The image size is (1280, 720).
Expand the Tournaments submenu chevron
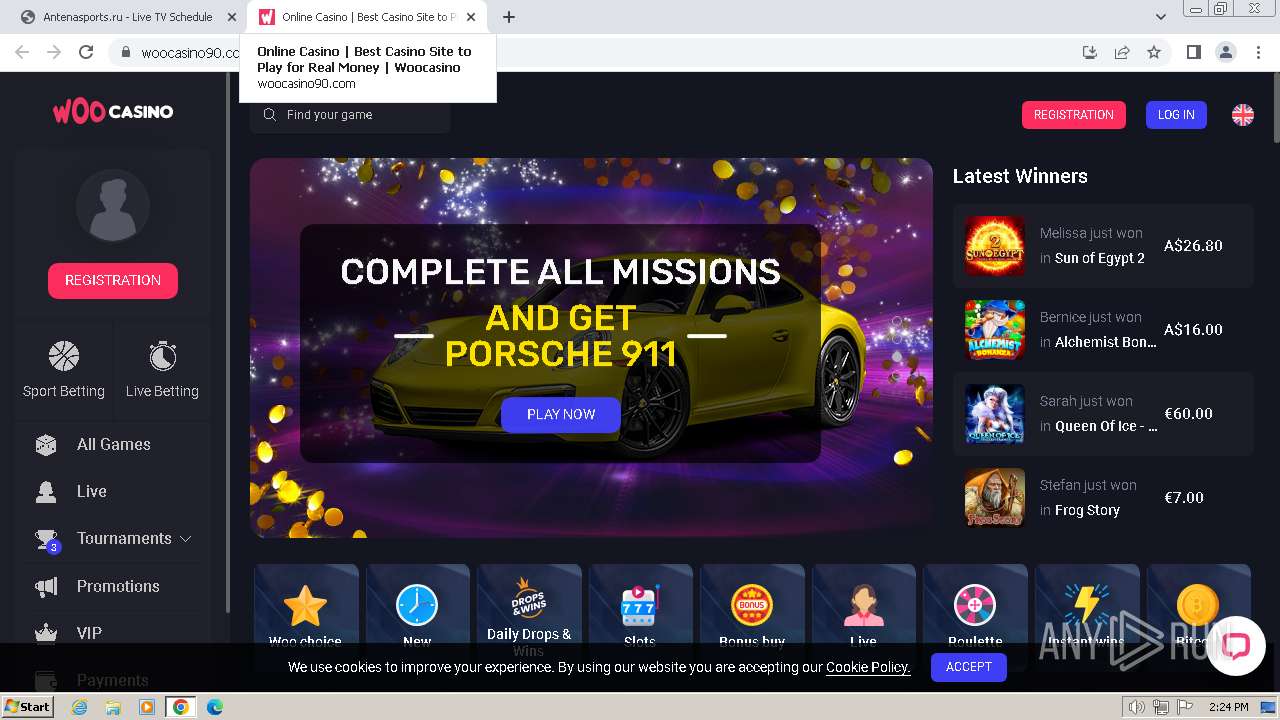186,539
